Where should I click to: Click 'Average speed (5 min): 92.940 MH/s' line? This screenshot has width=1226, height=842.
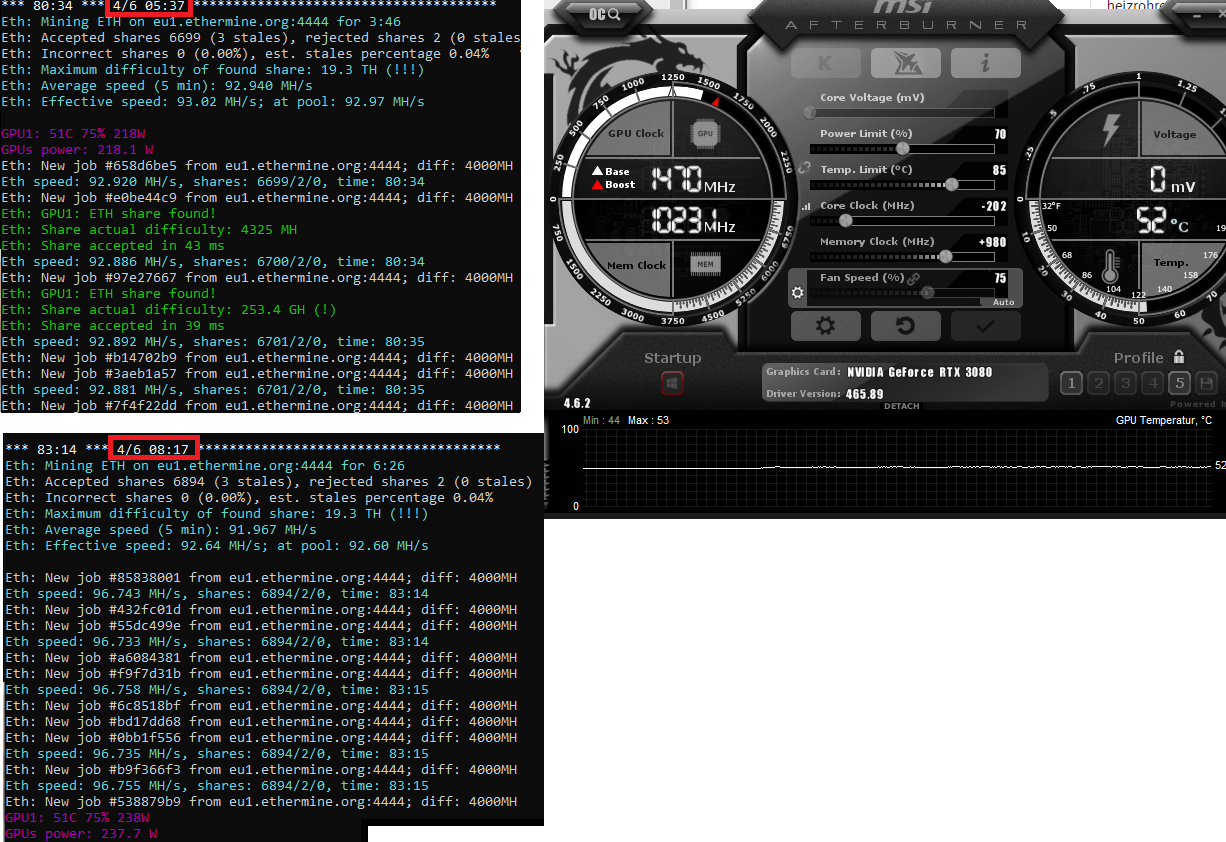157,86
